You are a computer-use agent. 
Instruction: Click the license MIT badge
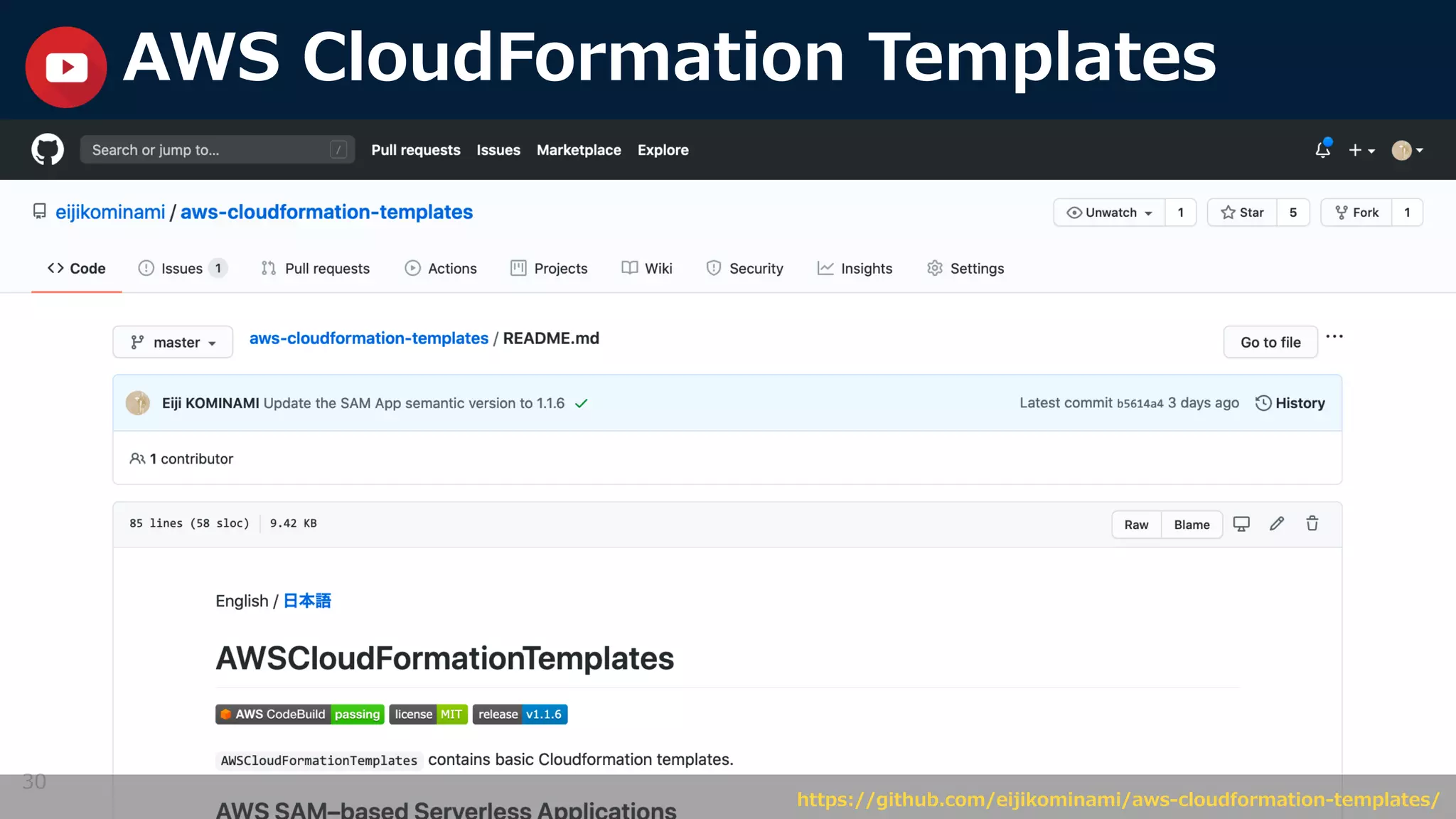[x=429, y=714]
